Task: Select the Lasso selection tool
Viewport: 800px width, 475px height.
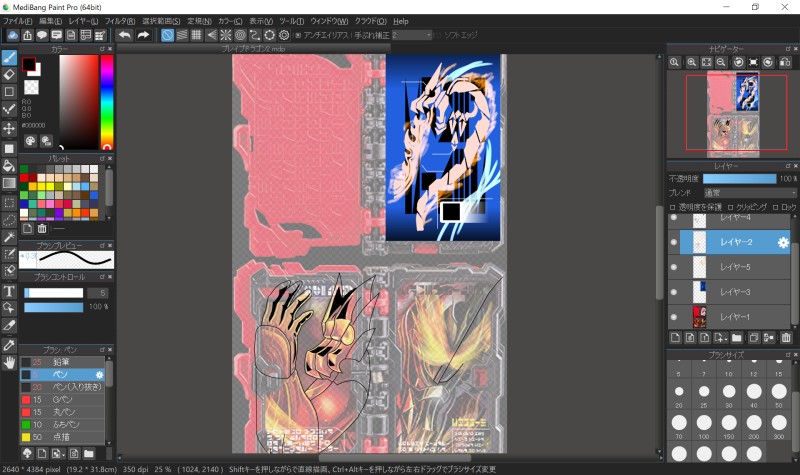Action: click(9, 220)
